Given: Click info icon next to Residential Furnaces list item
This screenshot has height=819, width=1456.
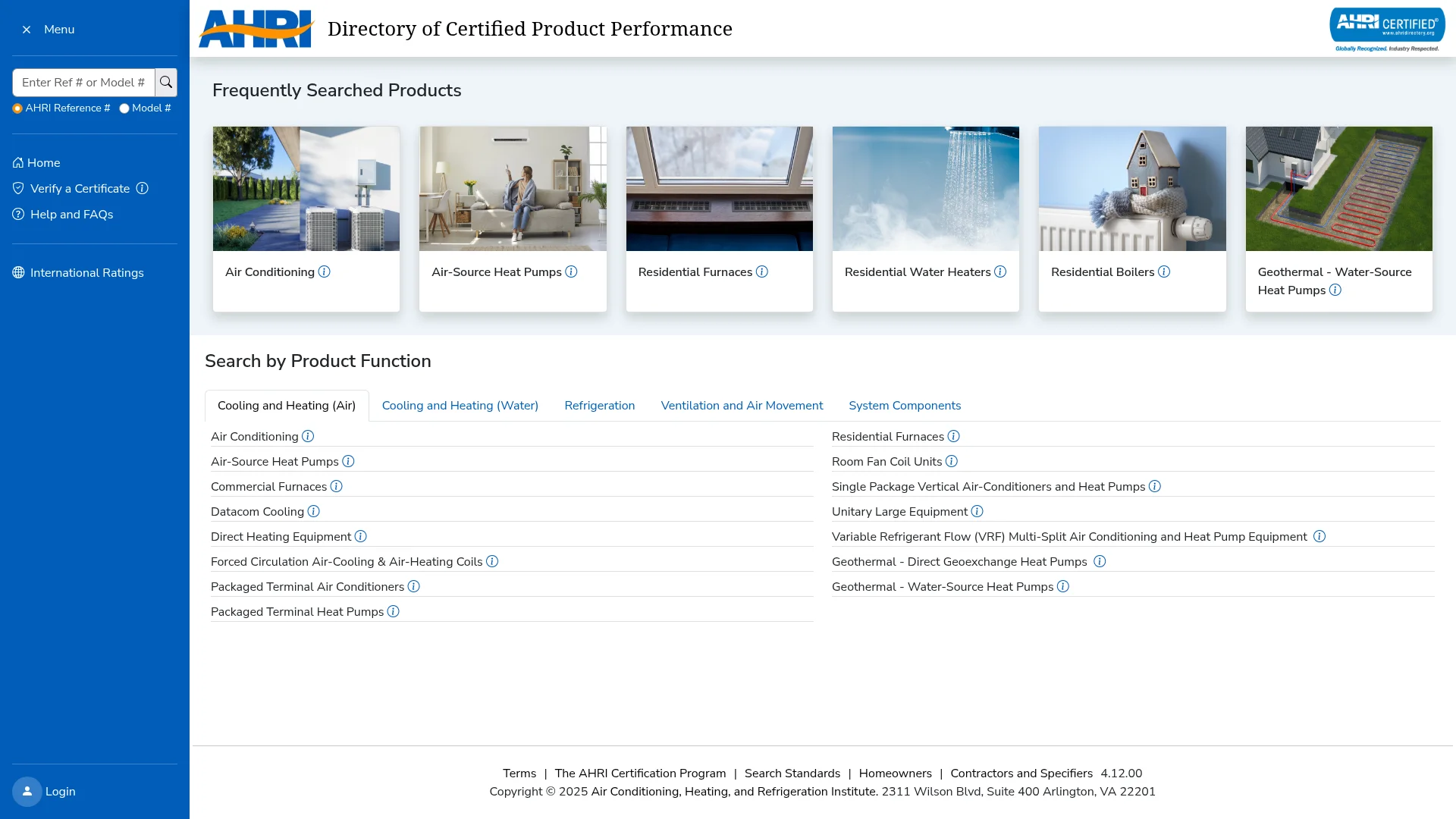Looking at the screenshot, I should point(953,436).
